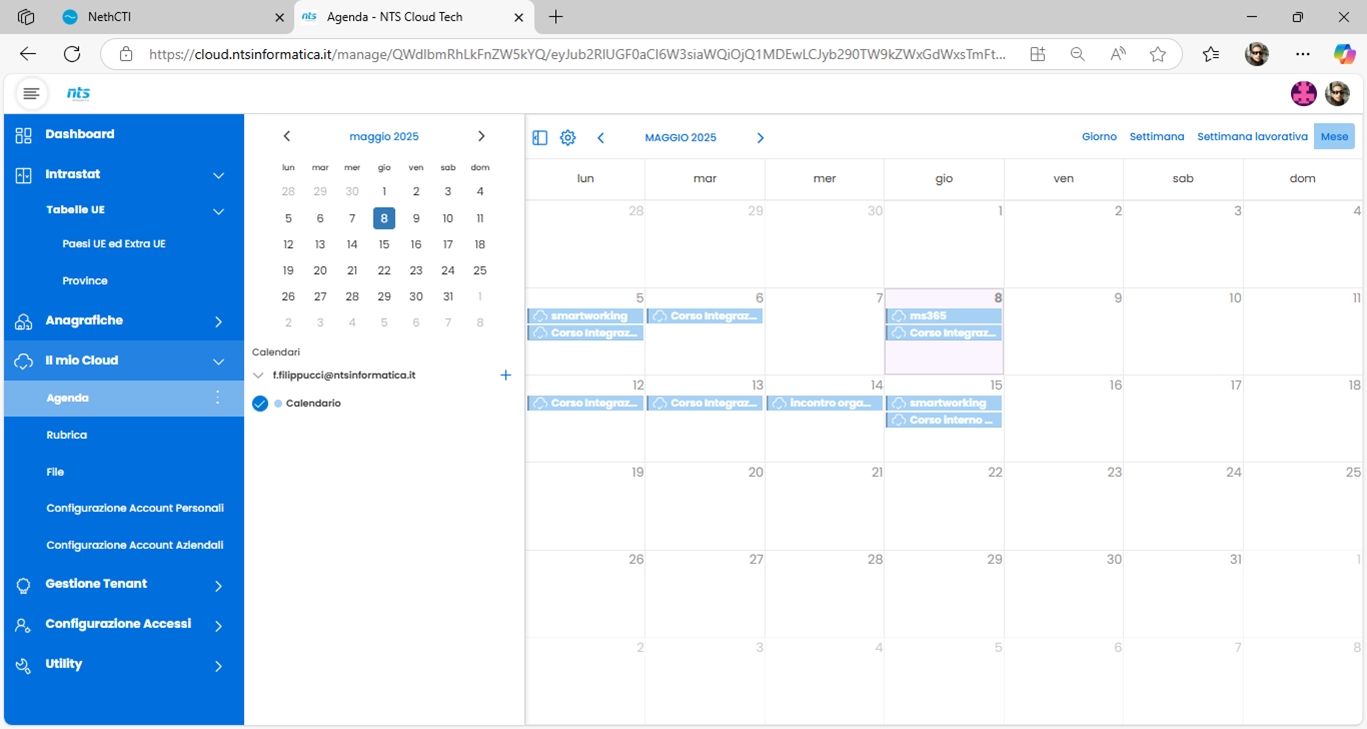Go to next month in main calendar
This screenshot has width=1367, height=729.
pos(760,138)
